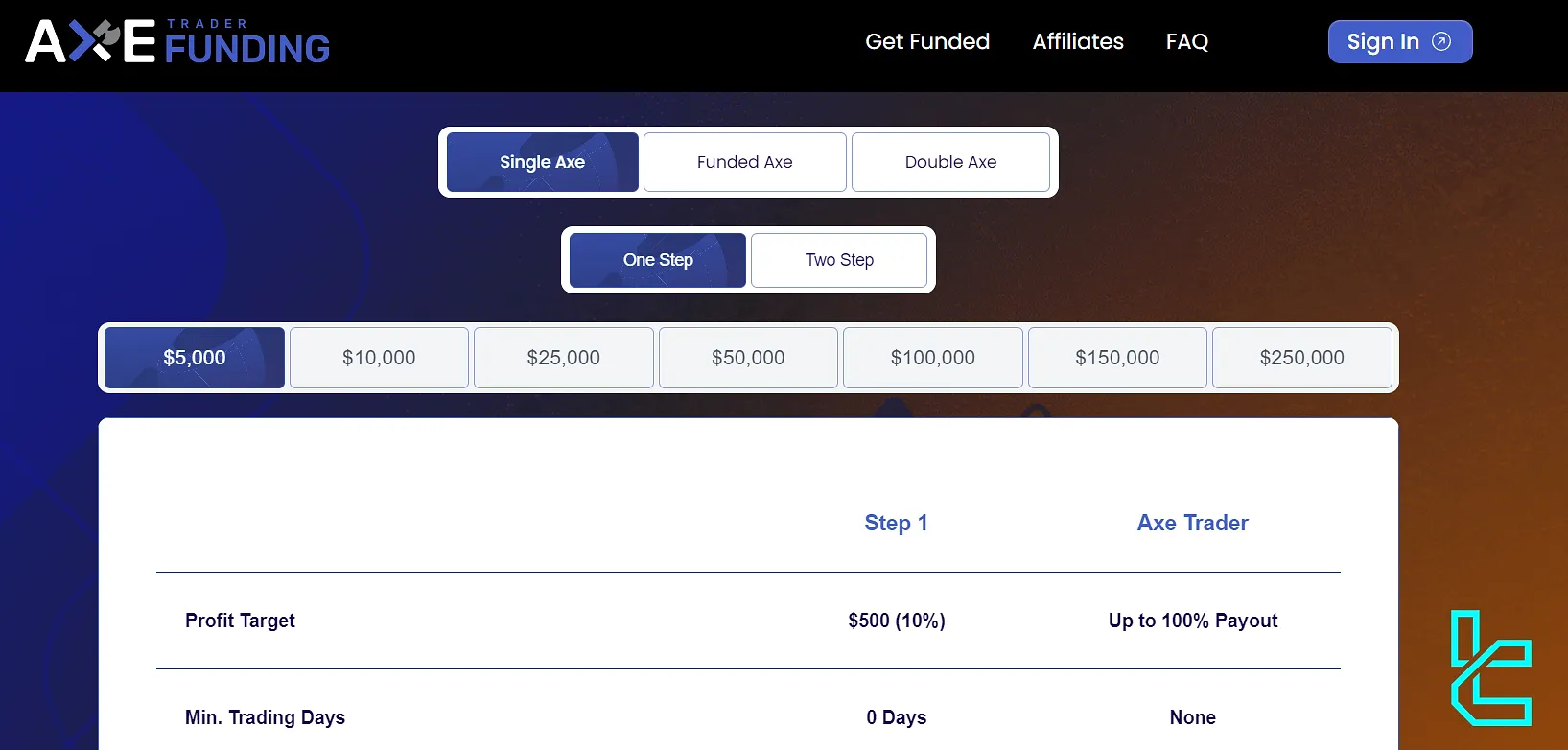Choose the One Step option
The width and height of the screenshot is (1568, 750).
[658, 260]
